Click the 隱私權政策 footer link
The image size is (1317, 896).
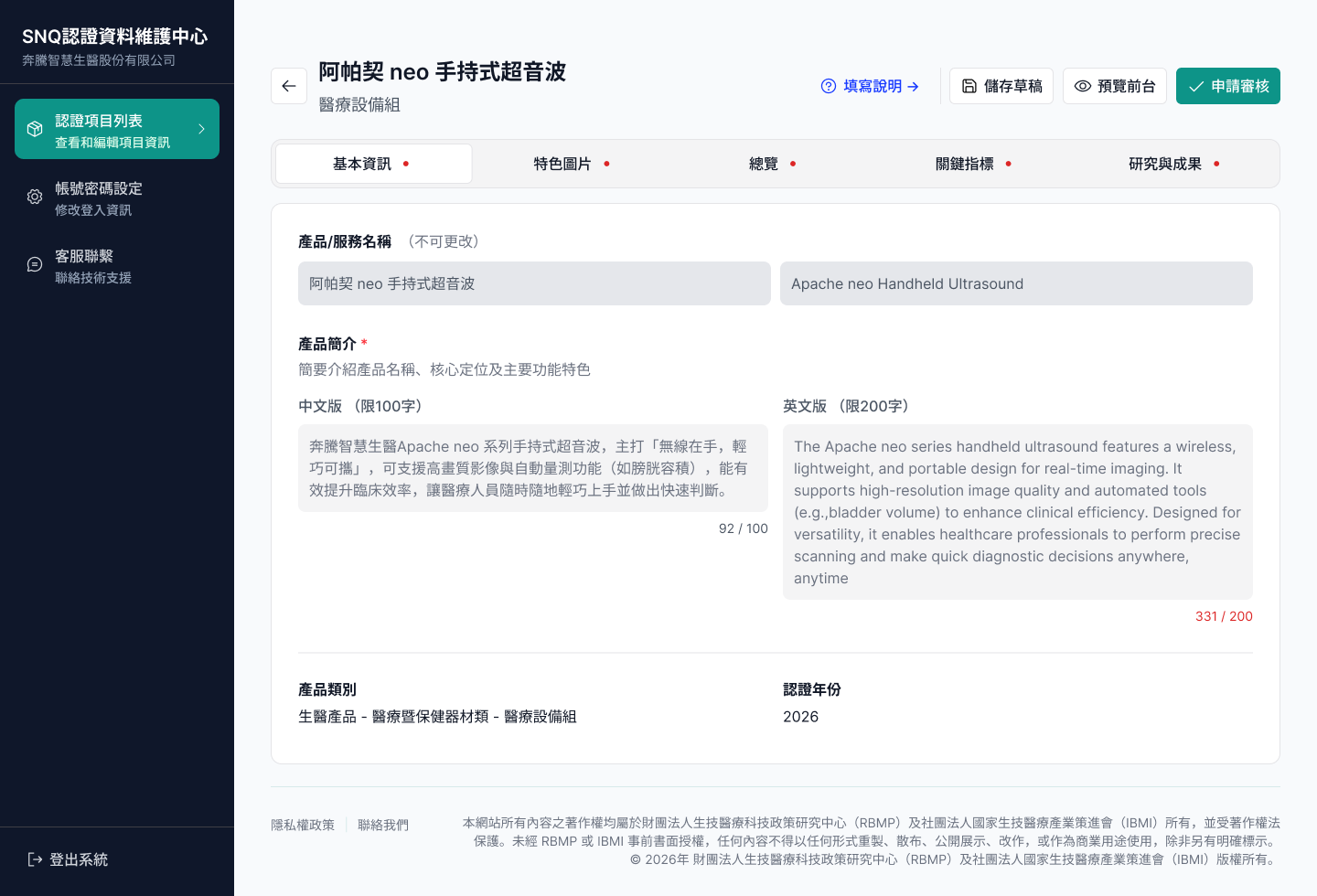[303, 824]
